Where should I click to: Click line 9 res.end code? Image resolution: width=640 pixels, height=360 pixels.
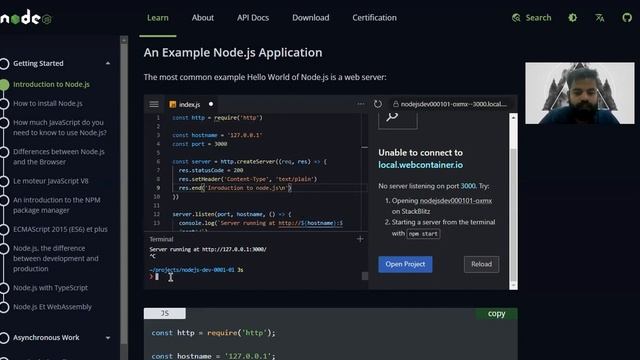pos(235,188)
